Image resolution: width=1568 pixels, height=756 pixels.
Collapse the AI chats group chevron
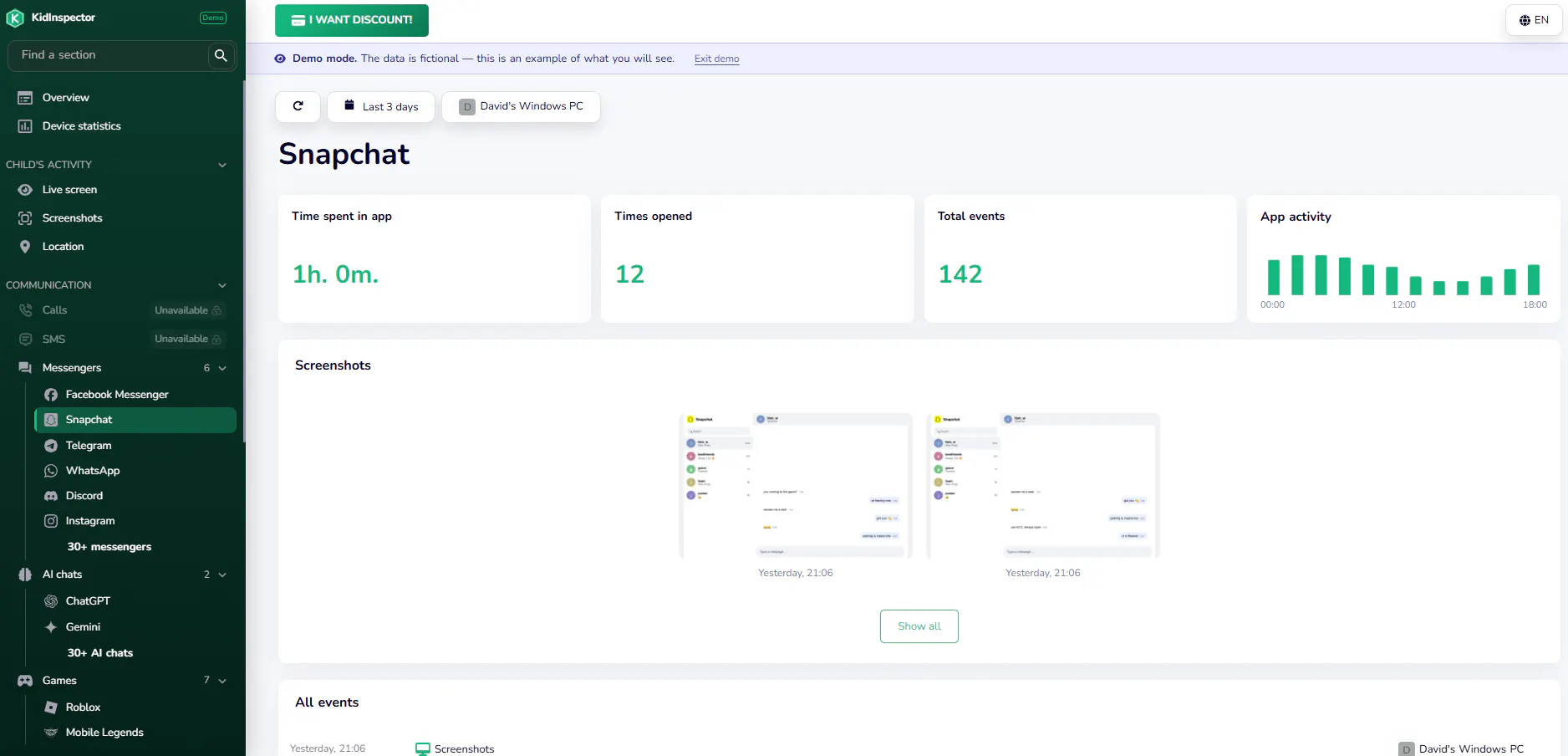(x=222, y=575)
